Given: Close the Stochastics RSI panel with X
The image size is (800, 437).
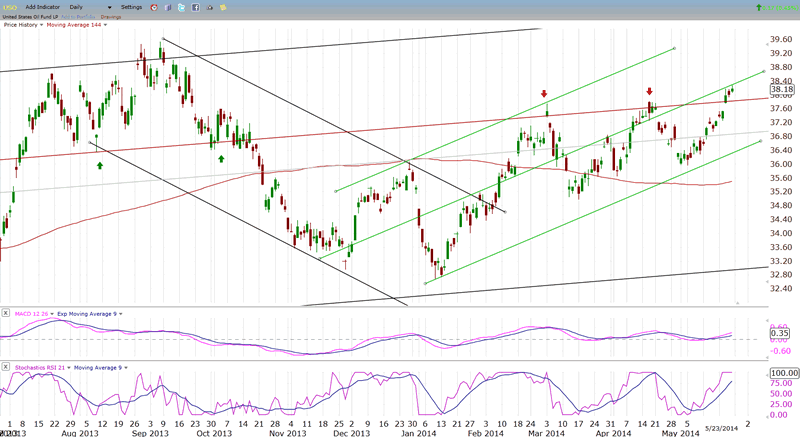Looking at the screenshot, I should pyautogui.click(x=6, y=367).
